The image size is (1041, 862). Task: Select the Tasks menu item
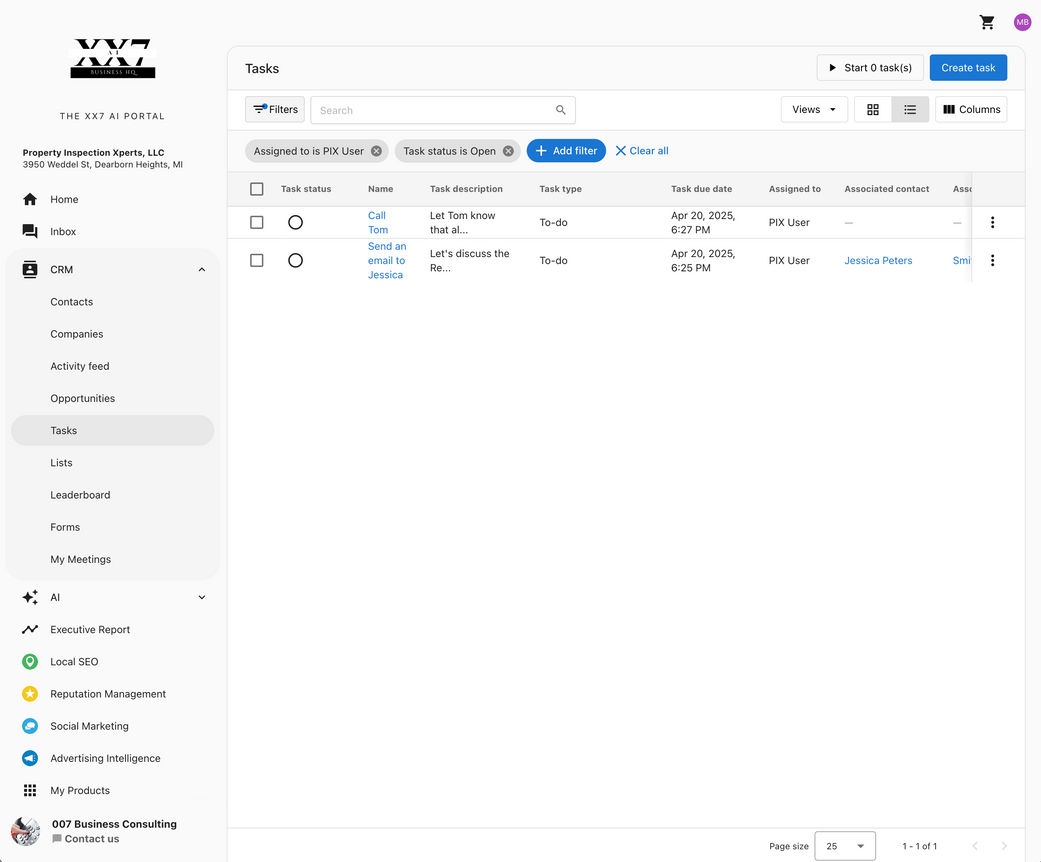pyautogui.click(x=112, y=430)
